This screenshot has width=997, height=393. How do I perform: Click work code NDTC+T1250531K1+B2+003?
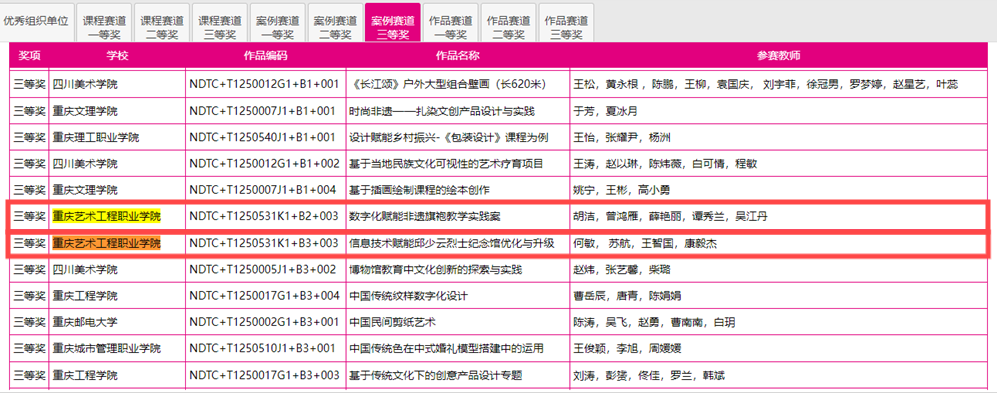coord(264,217)
